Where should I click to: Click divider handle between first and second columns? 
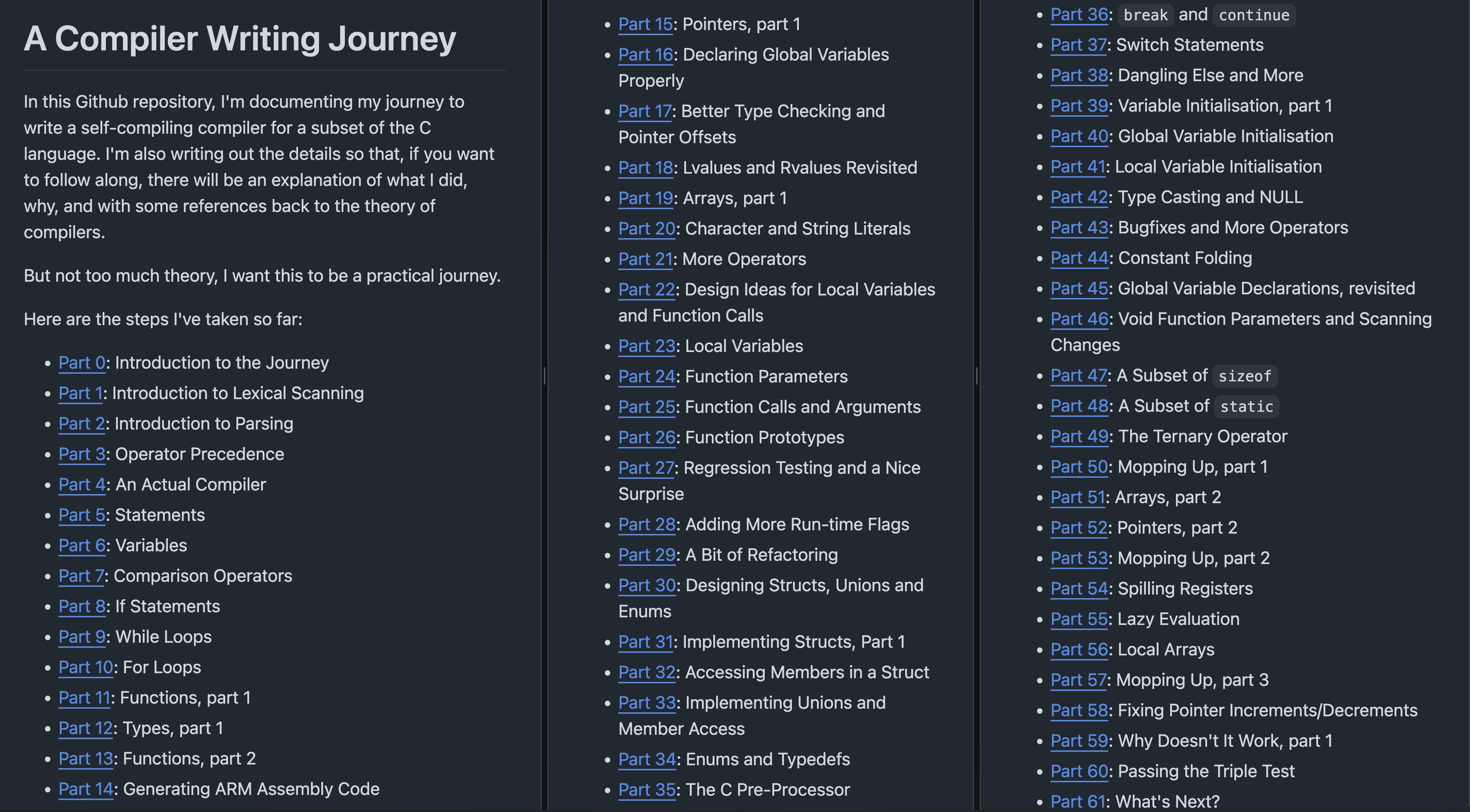coord(544,376)
